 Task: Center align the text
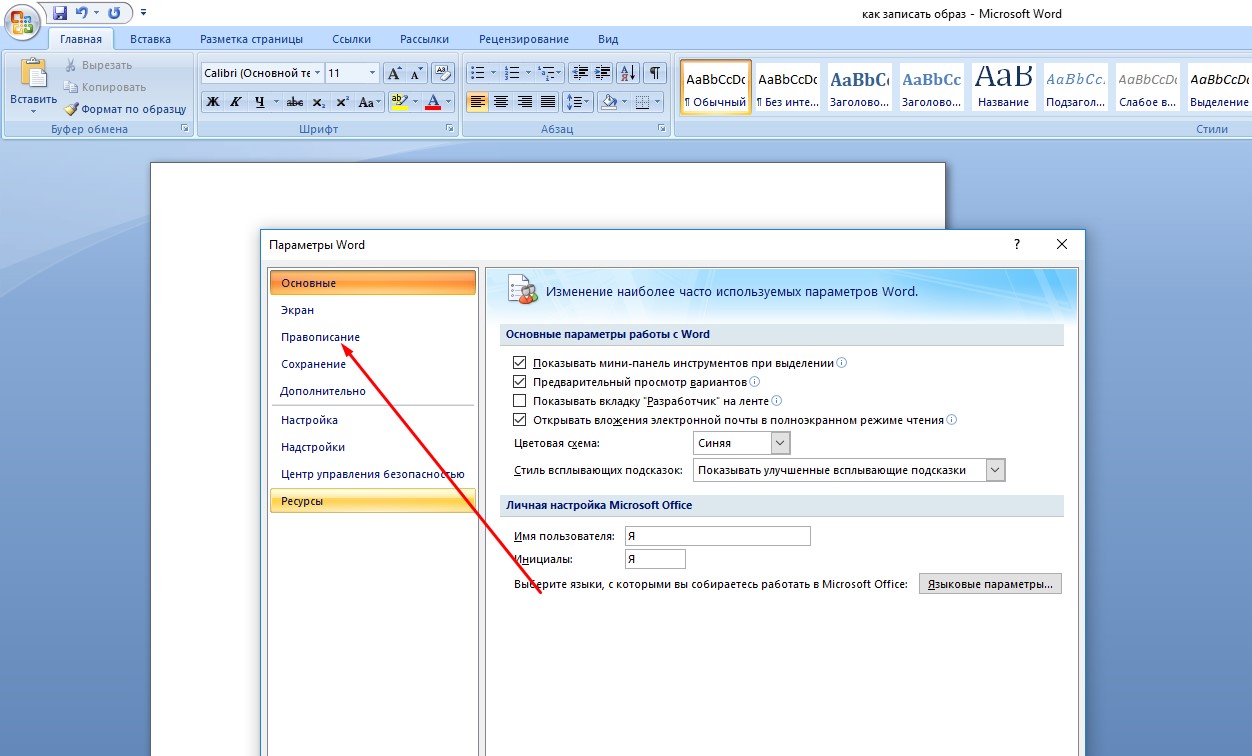tap(500, 102)
